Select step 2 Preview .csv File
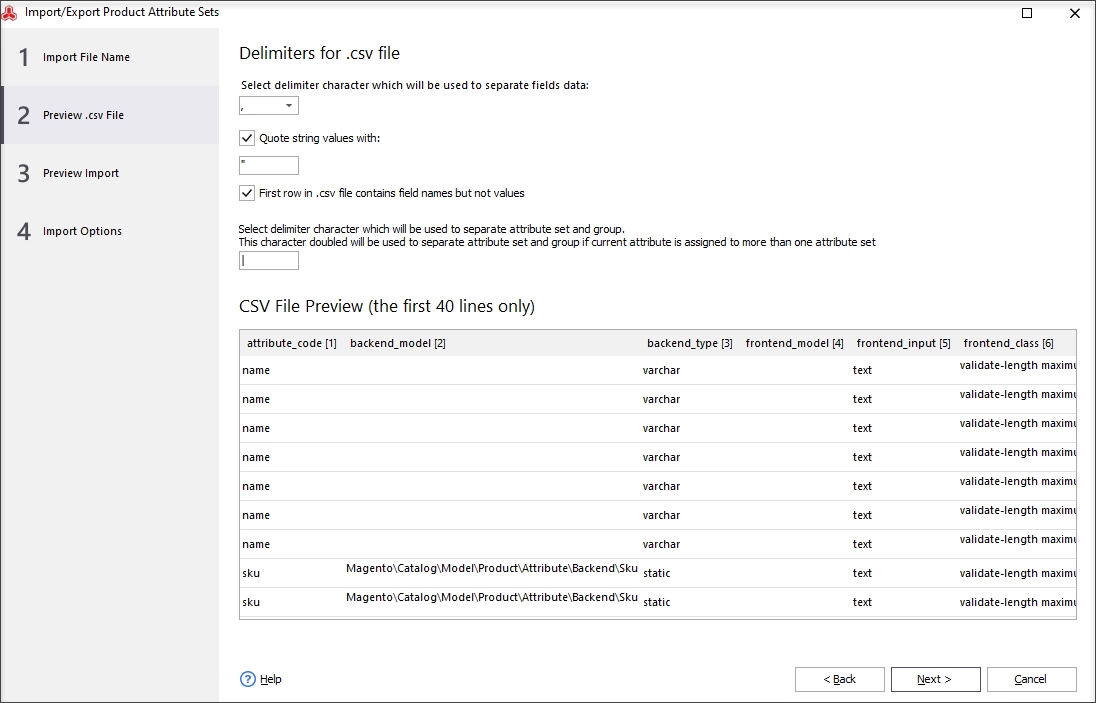The height and width of the screenshot is (703, 1096). [x=110, y=115]
